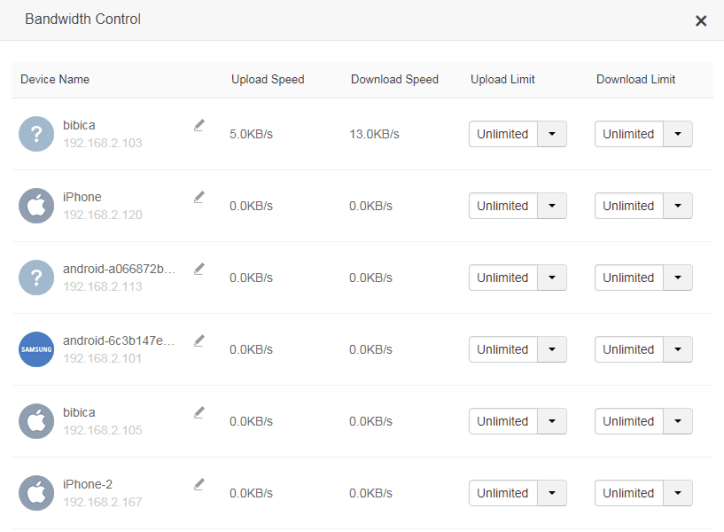Click edit pencil for bibica at 192.168.2.103
This screenshot has height=532, width=724.
[199, 125]
